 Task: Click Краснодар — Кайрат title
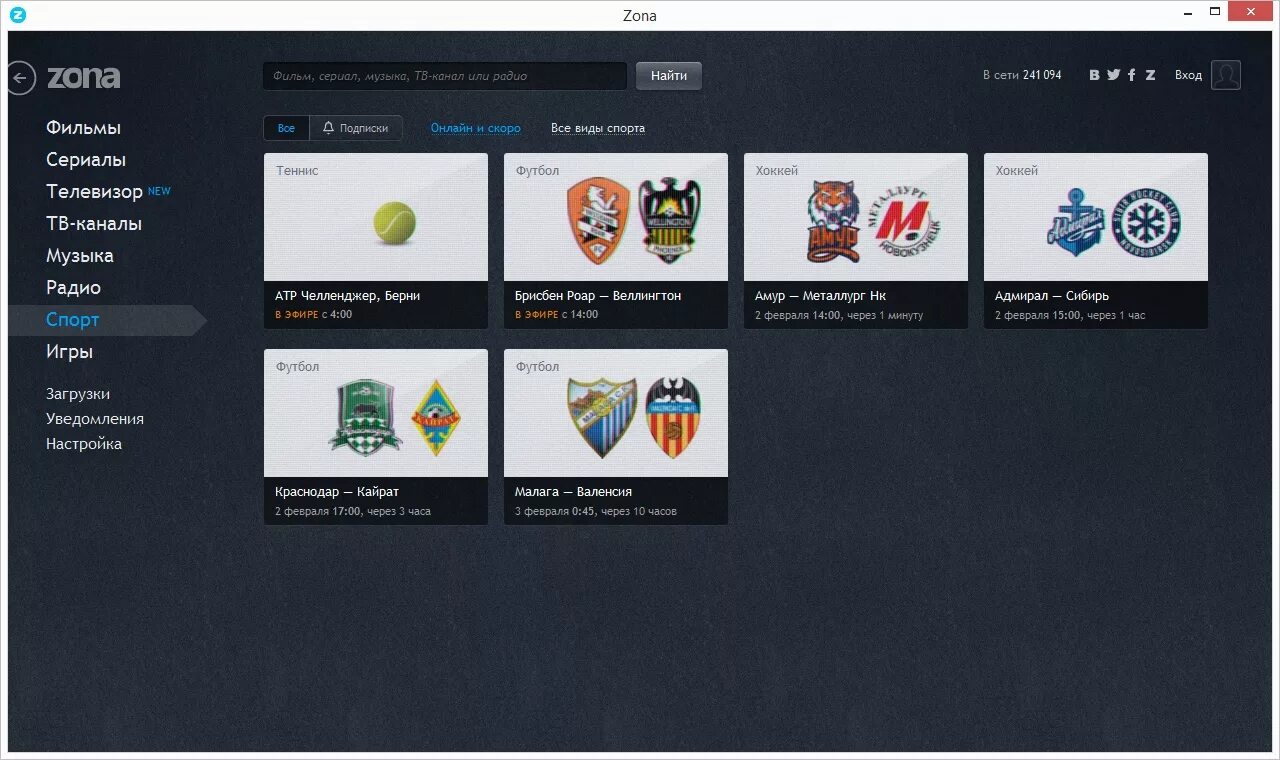[x=337, y=492]
